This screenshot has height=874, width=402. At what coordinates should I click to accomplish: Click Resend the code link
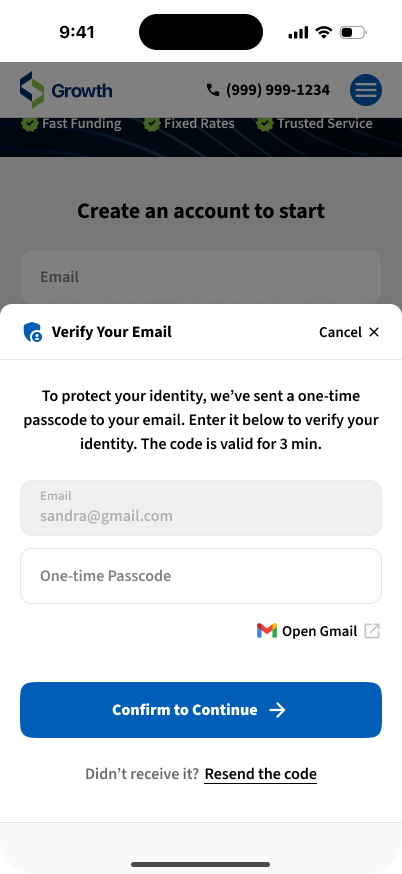[x=260, y=774]
